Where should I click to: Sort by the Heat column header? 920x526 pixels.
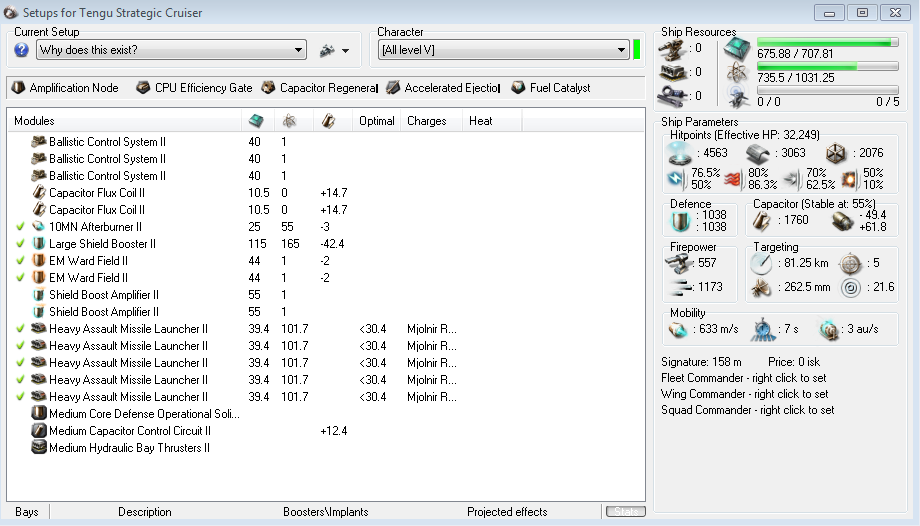pos(492,121)
